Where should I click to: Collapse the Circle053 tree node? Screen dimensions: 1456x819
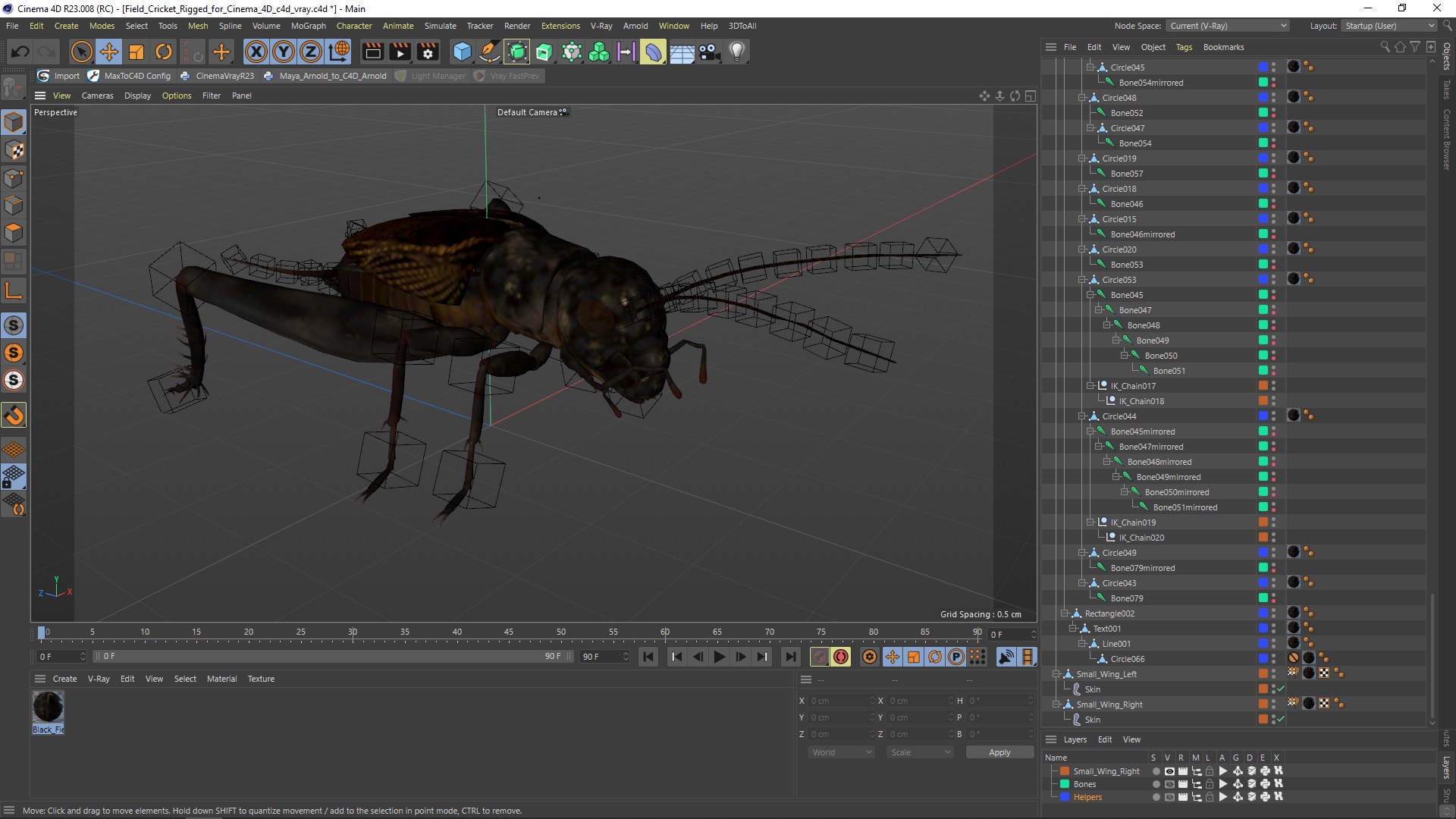tap(1082, 280)
